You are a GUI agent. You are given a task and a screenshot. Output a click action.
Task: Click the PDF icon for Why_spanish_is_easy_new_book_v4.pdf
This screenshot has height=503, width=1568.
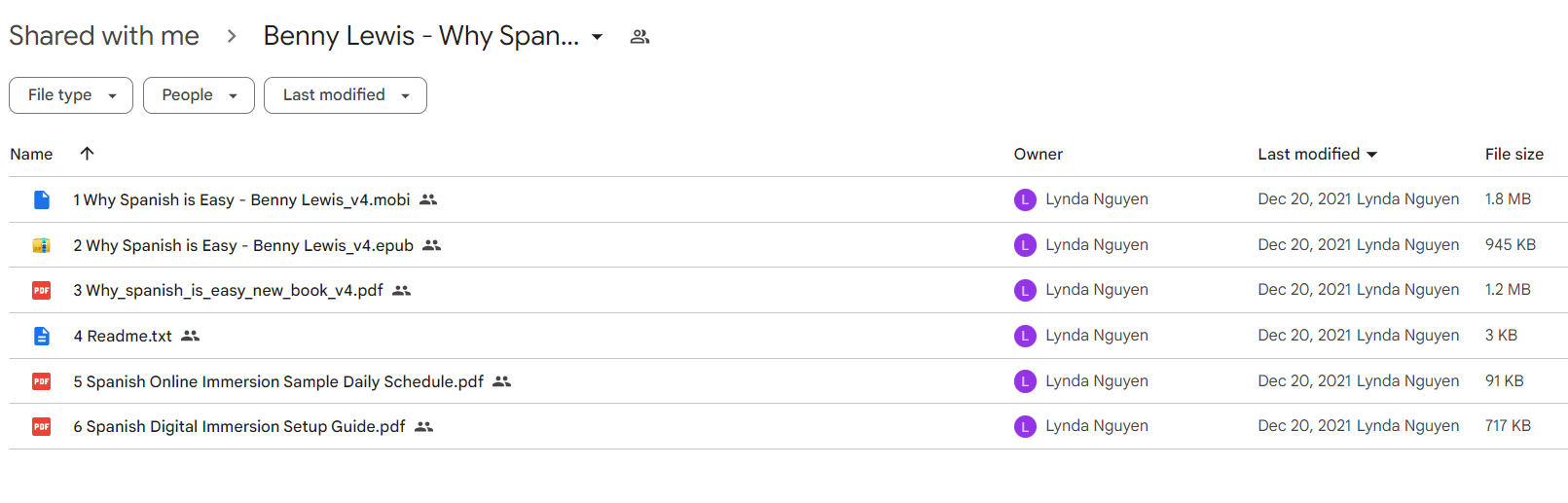click(x=42, y=290)
